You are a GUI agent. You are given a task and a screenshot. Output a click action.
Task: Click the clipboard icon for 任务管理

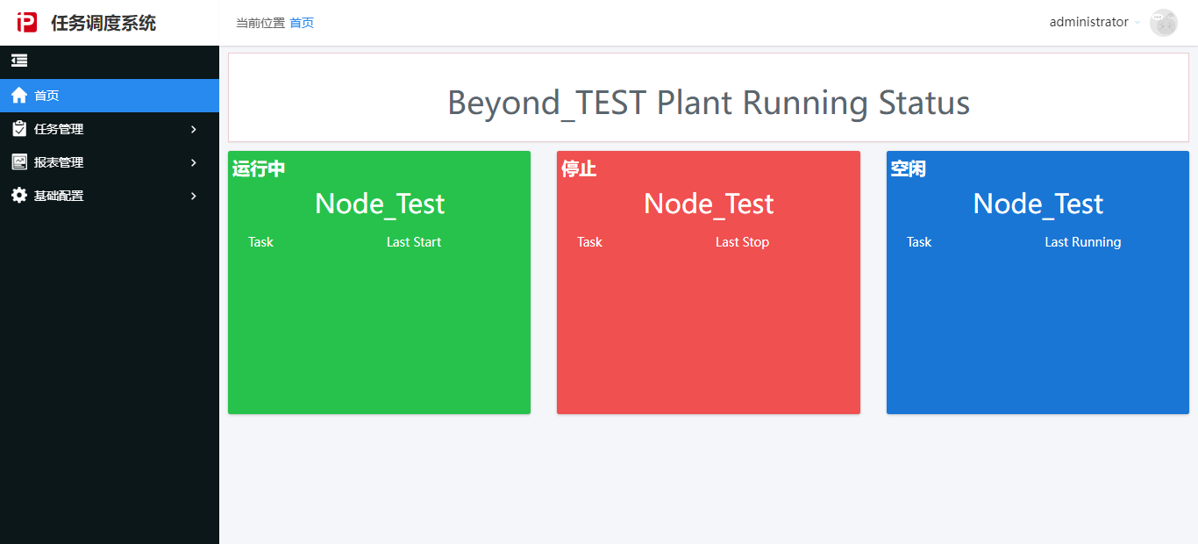pos(19,128)
